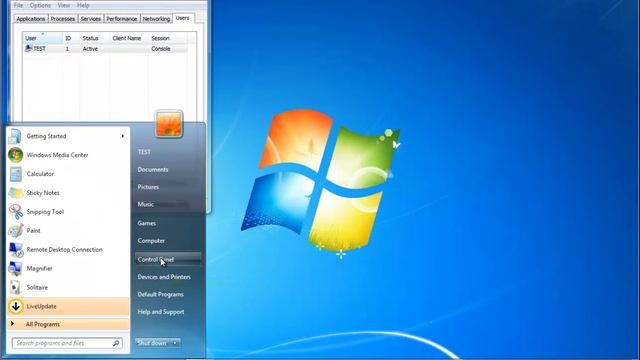Open Devices and Printers

[x=164, y=277]
